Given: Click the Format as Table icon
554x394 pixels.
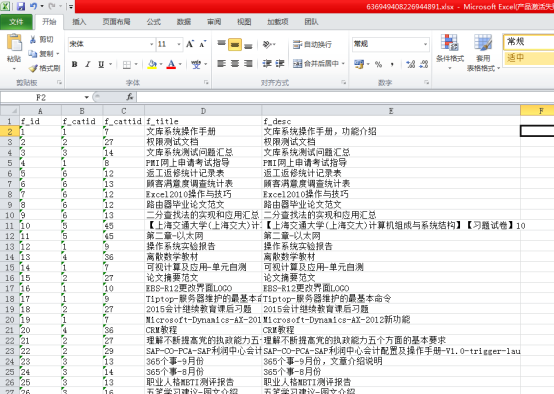Looking at the screenshot, I should (x=483, y=42).
